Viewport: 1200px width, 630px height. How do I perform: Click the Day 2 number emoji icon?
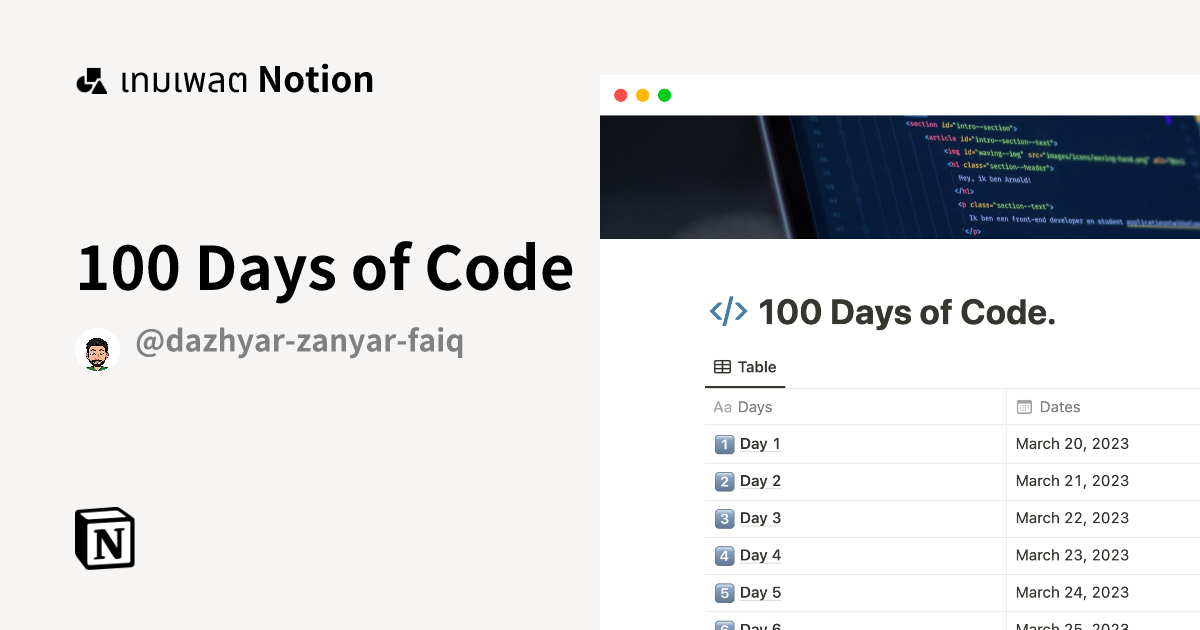click(725, 481)
